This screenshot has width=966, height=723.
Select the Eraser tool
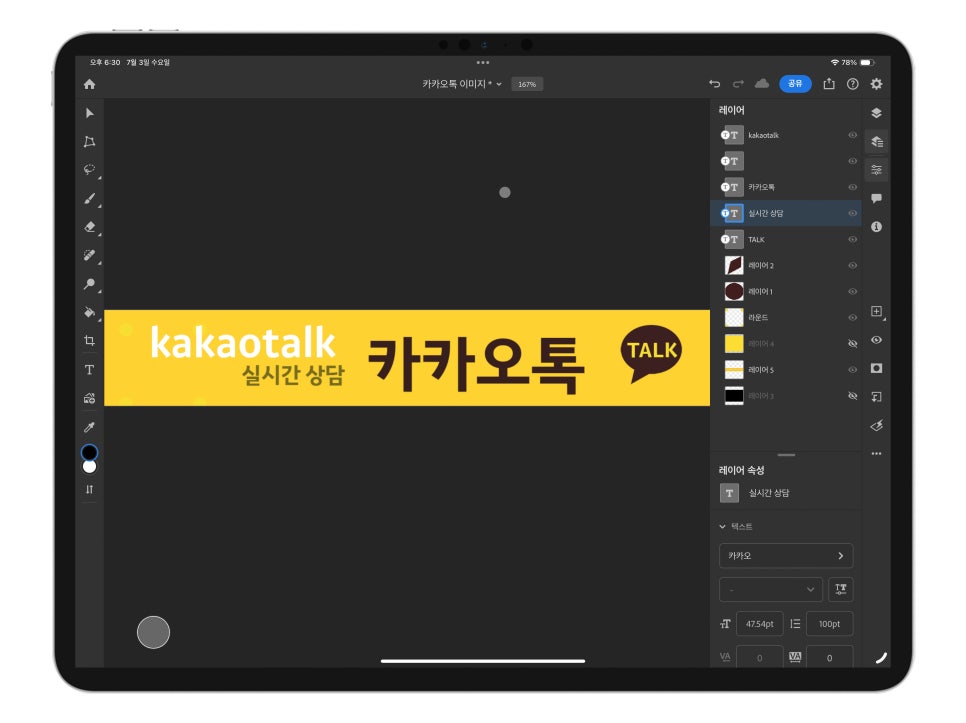click(89, 227)
